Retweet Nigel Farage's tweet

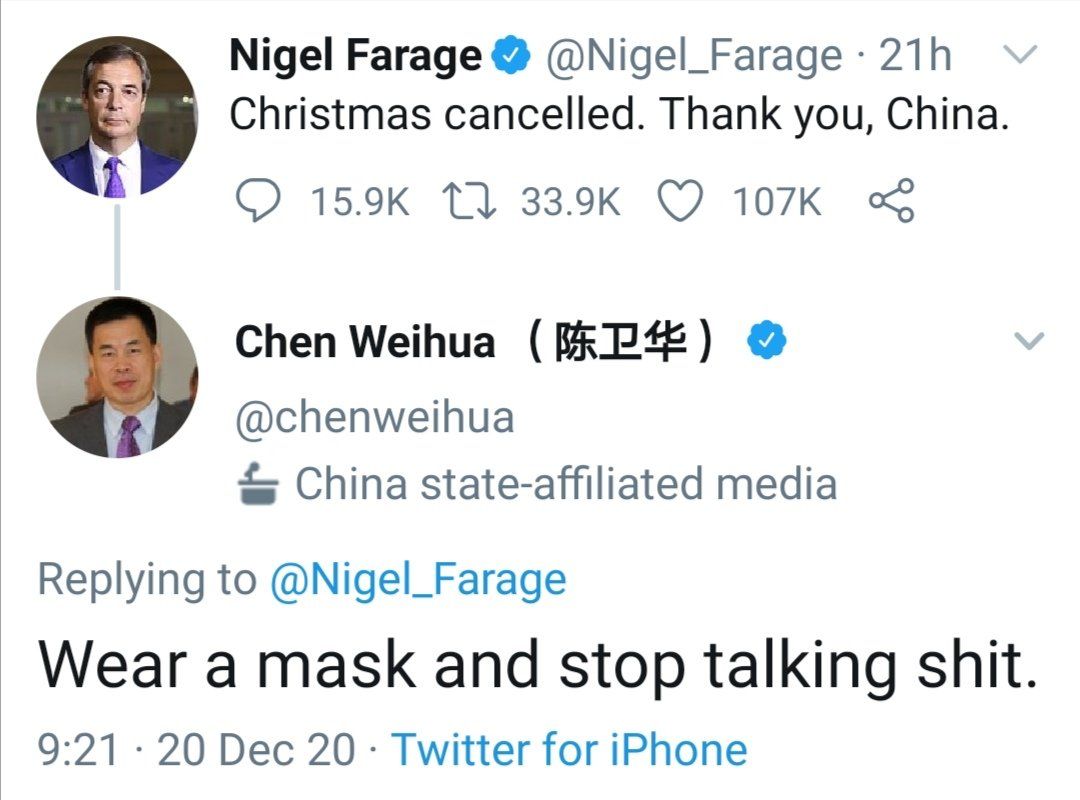[468, 202]
